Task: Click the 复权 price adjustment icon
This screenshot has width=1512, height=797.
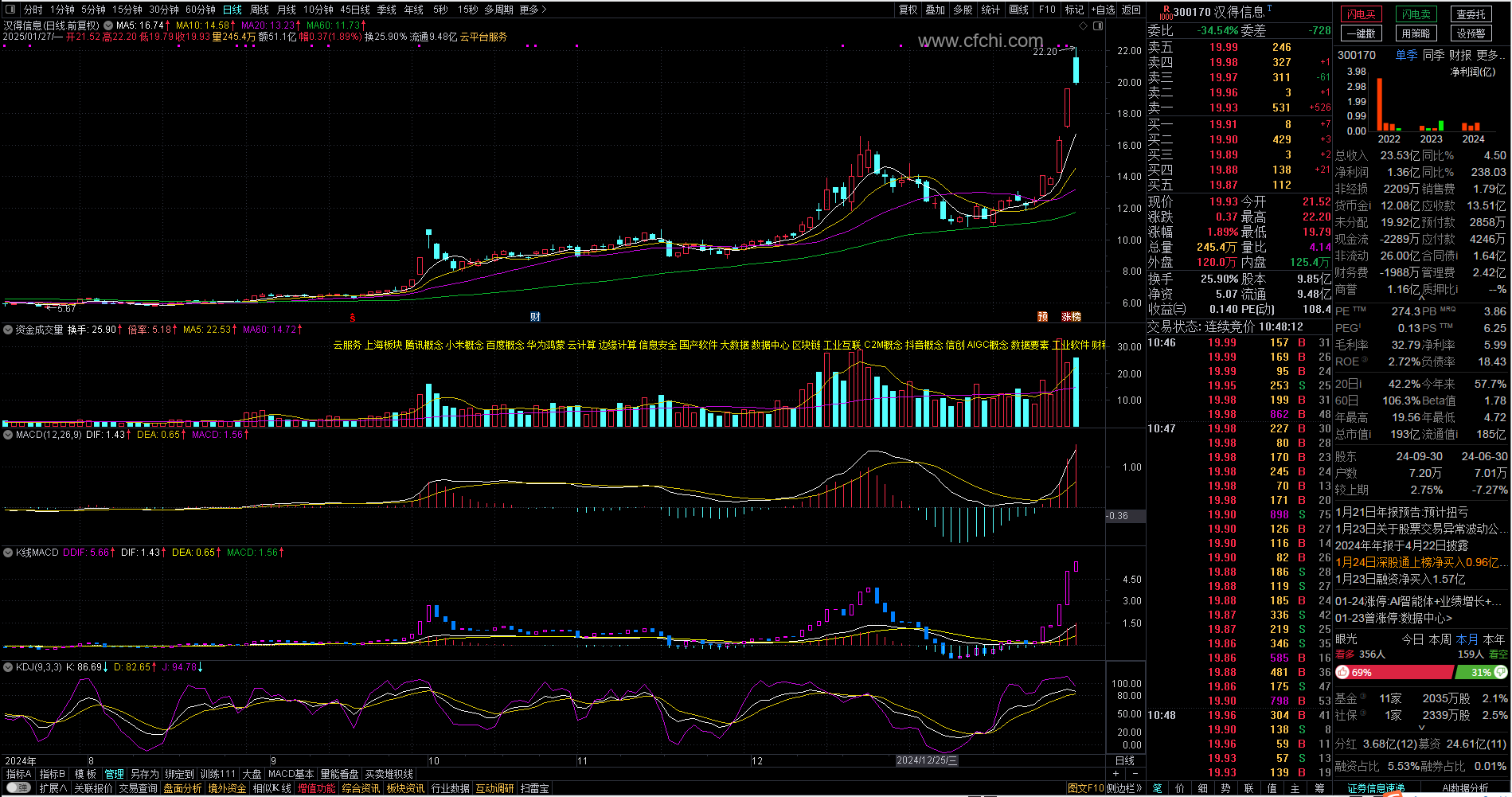Action: 908,10
